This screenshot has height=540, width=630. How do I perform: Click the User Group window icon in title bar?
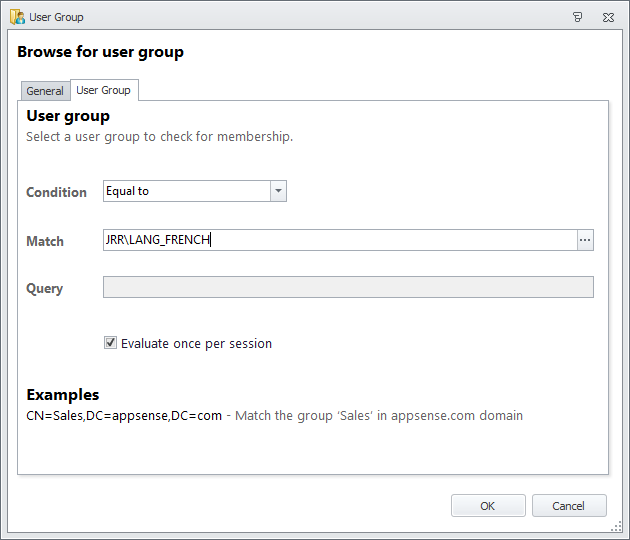pyautogui.click(x=17, y=17)
